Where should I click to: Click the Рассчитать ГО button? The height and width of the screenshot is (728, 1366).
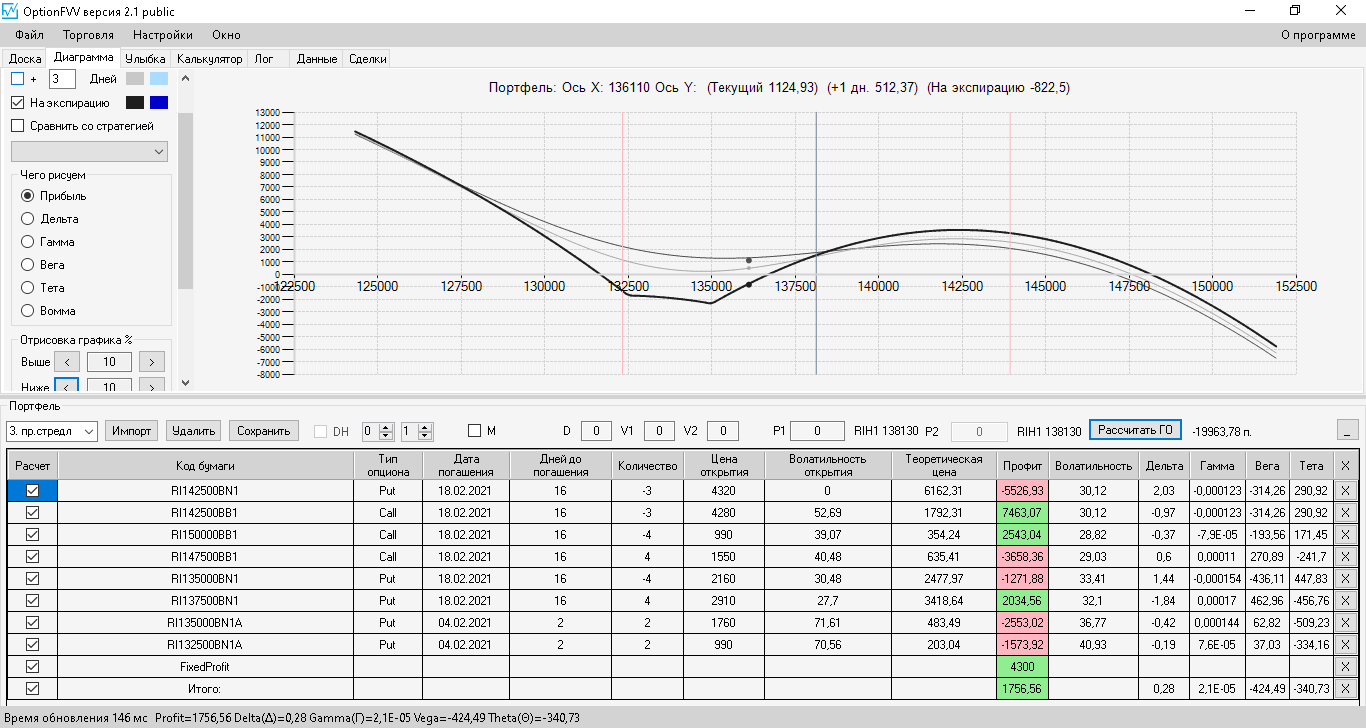1135,430
